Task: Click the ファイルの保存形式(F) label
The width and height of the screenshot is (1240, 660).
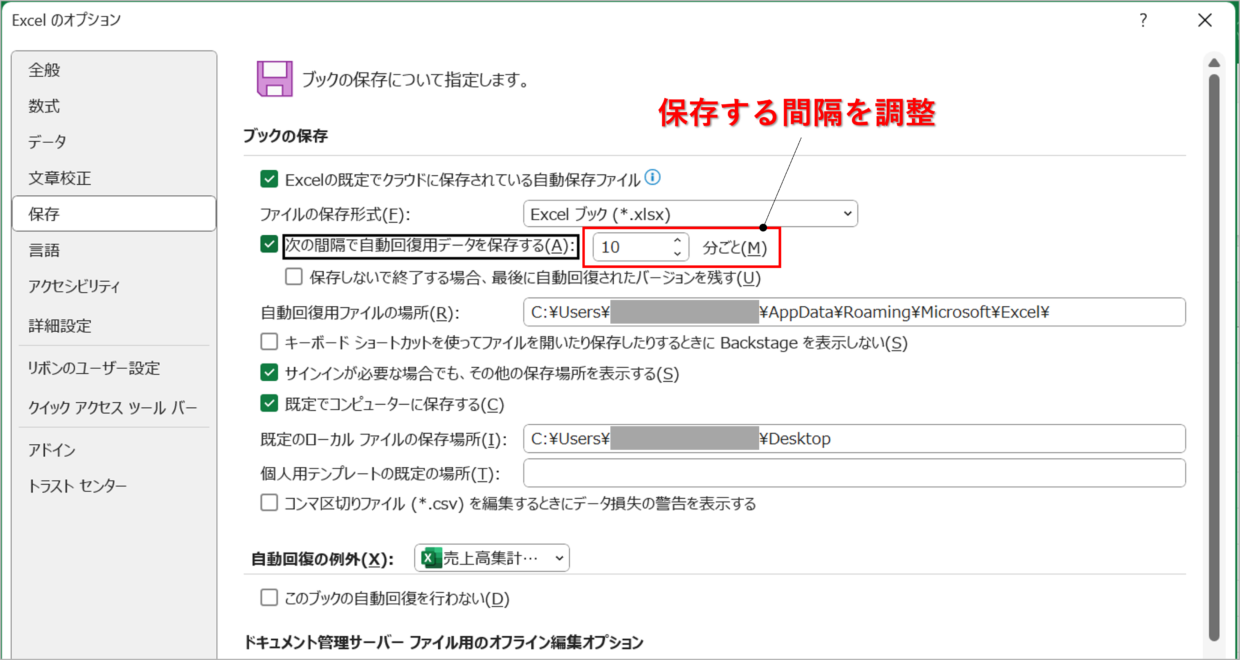Action: pyautogui.click(x=335, y=214)
